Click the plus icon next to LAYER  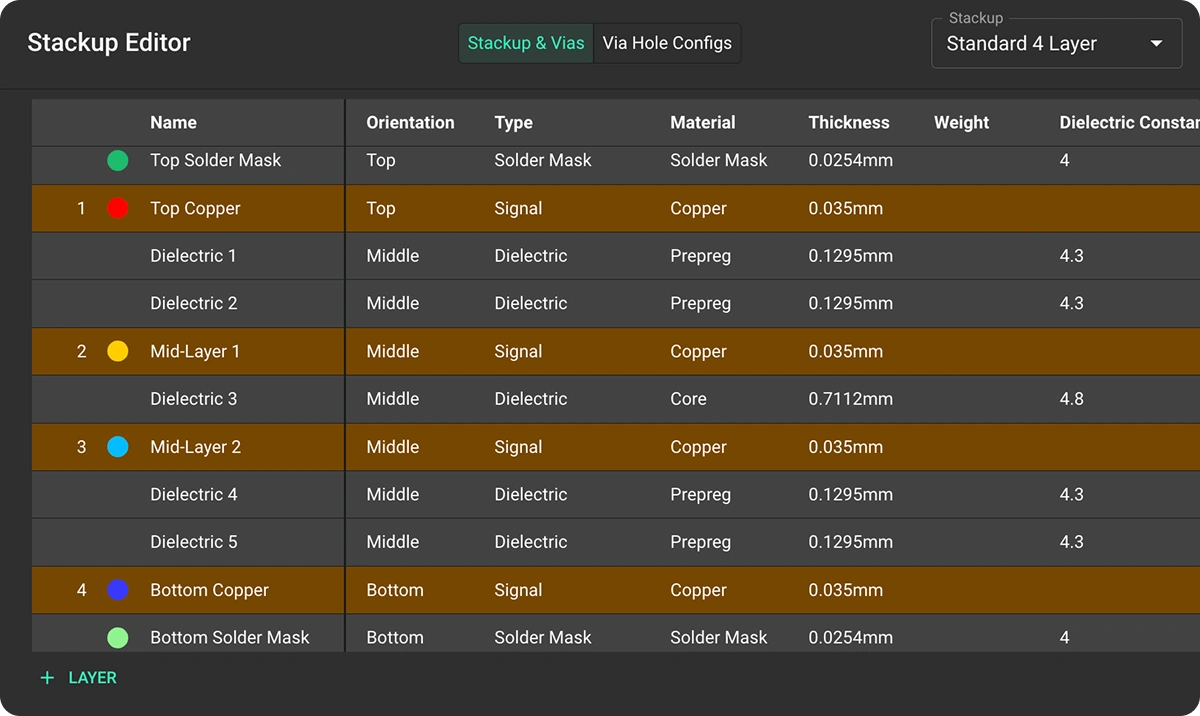coord(46,677)
